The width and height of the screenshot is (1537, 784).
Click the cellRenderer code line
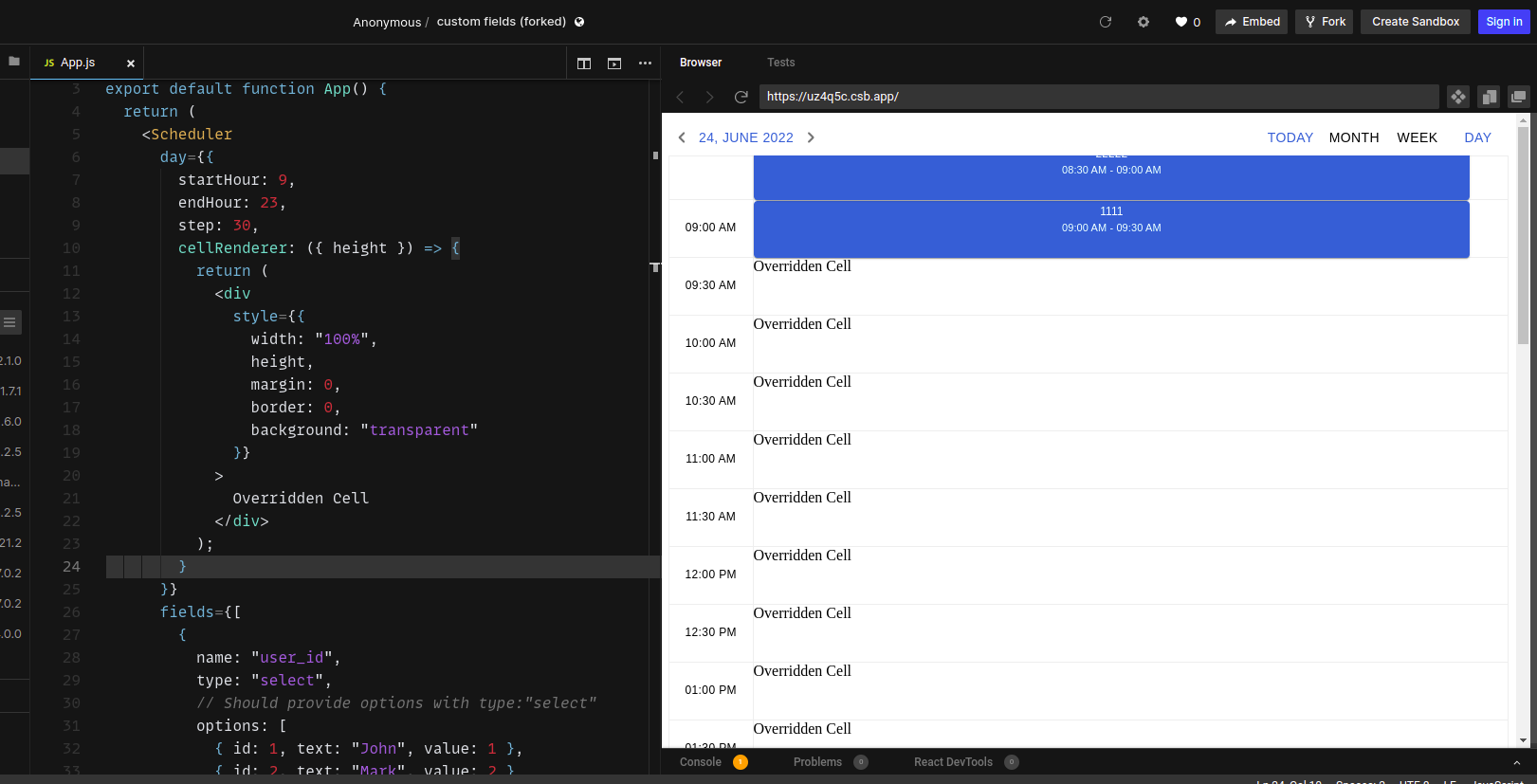coord(319,248)
